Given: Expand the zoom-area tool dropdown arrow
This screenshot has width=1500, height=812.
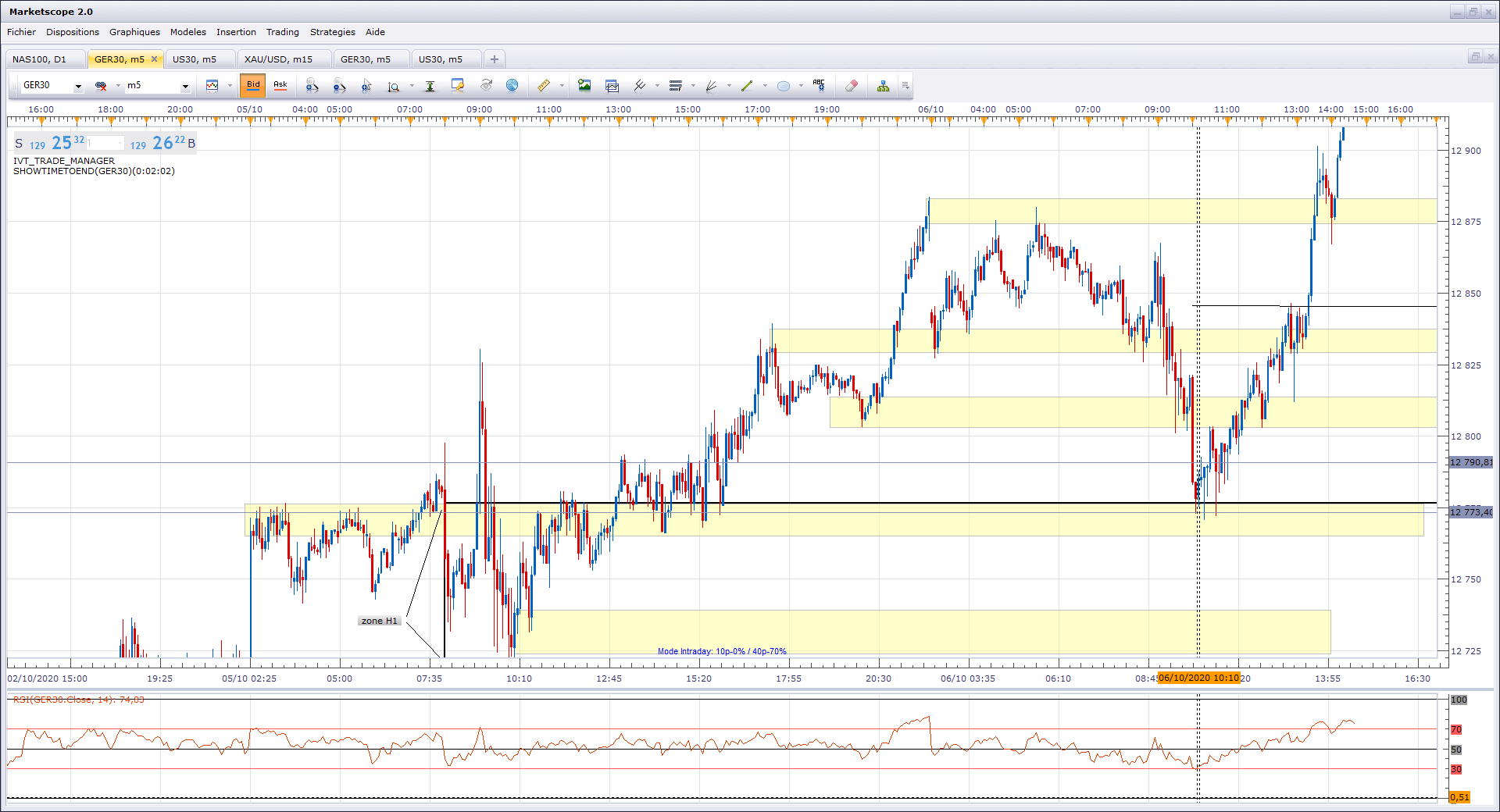Looking at the screenshot, I should (412, 86).
